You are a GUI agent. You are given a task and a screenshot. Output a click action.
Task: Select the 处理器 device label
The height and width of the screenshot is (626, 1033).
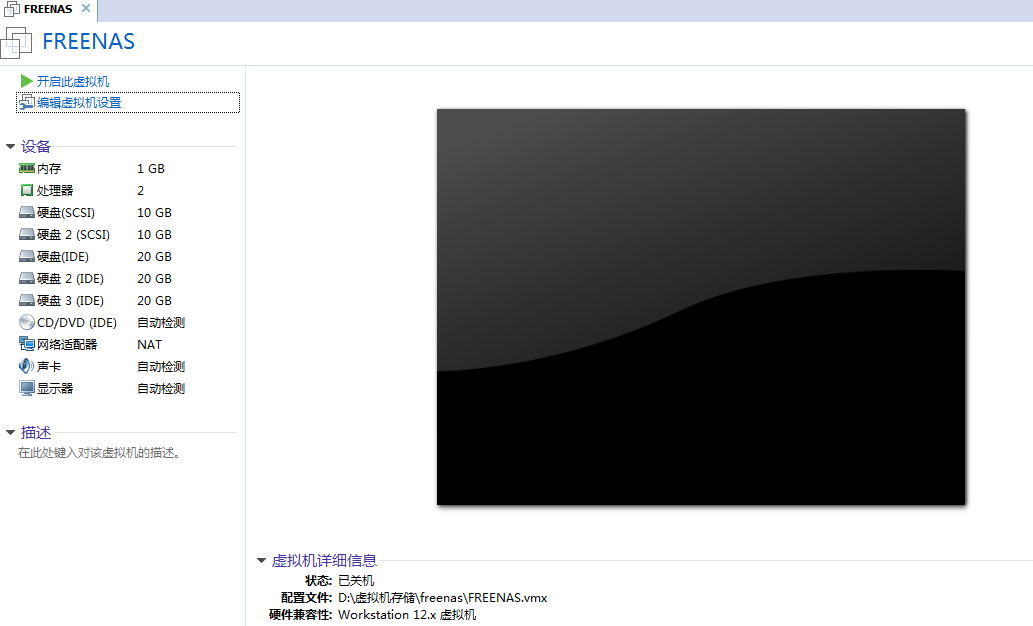55,190
